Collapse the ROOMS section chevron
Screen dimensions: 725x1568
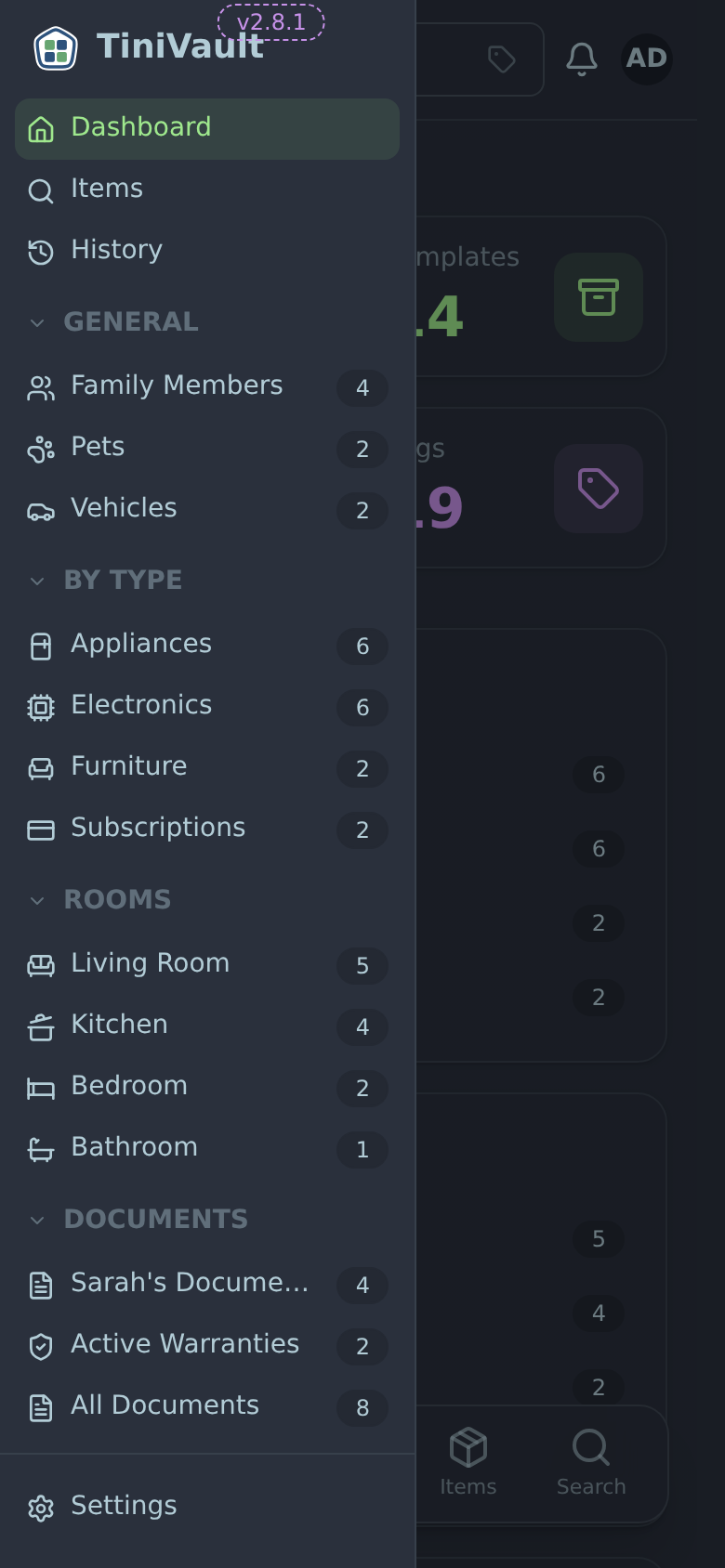point(37,900)
